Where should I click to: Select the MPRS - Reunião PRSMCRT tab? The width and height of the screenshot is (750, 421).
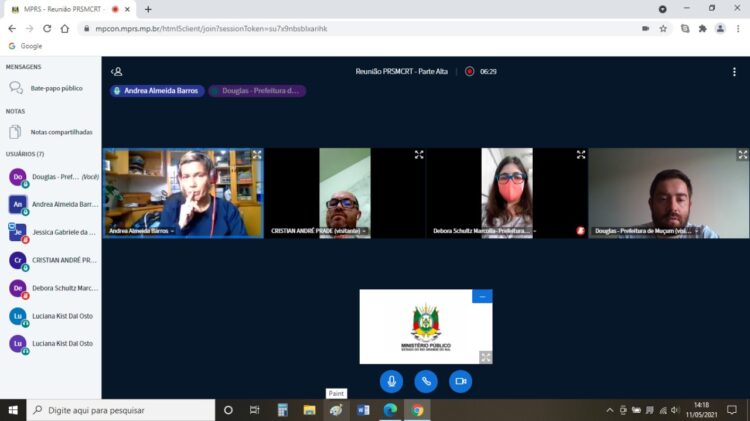click(68, 9)
